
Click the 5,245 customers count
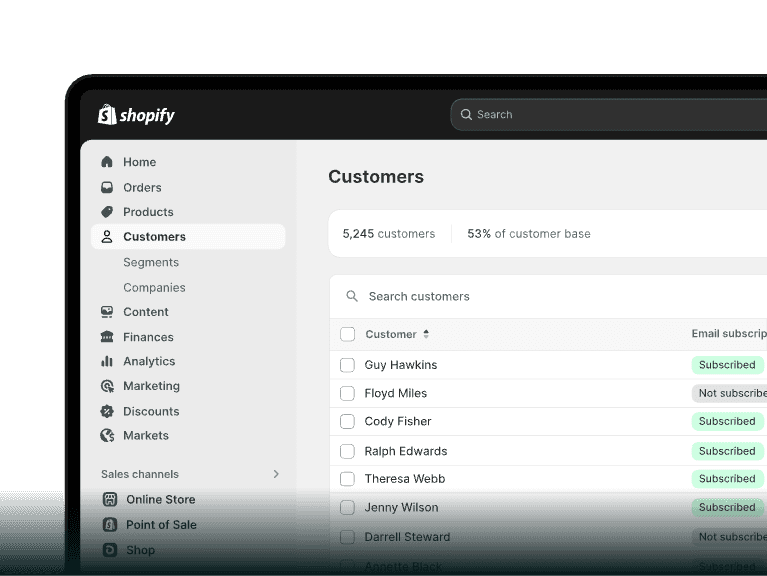389,234
